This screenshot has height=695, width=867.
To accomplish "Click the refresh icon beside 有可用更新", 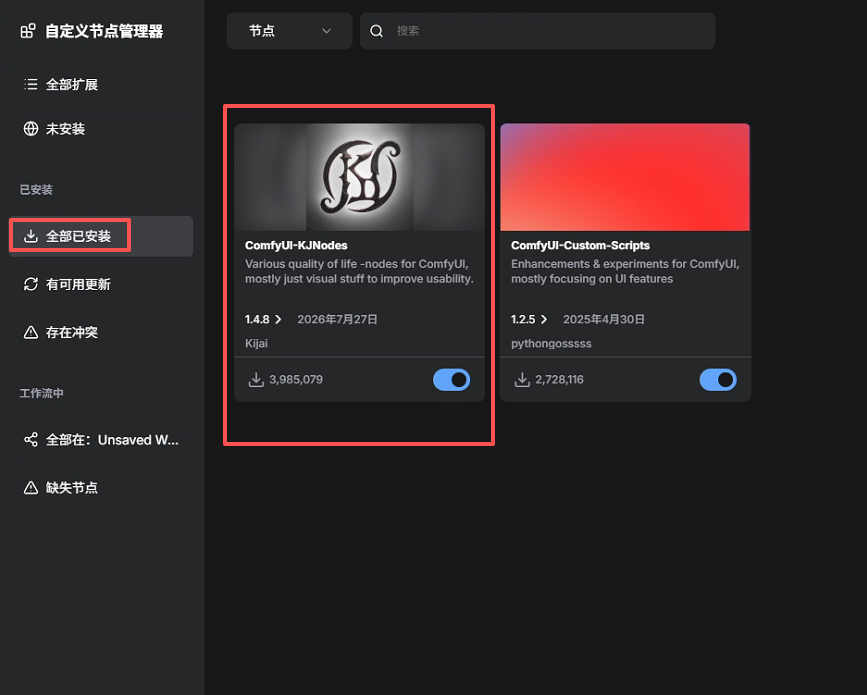I will coord(31,284).
